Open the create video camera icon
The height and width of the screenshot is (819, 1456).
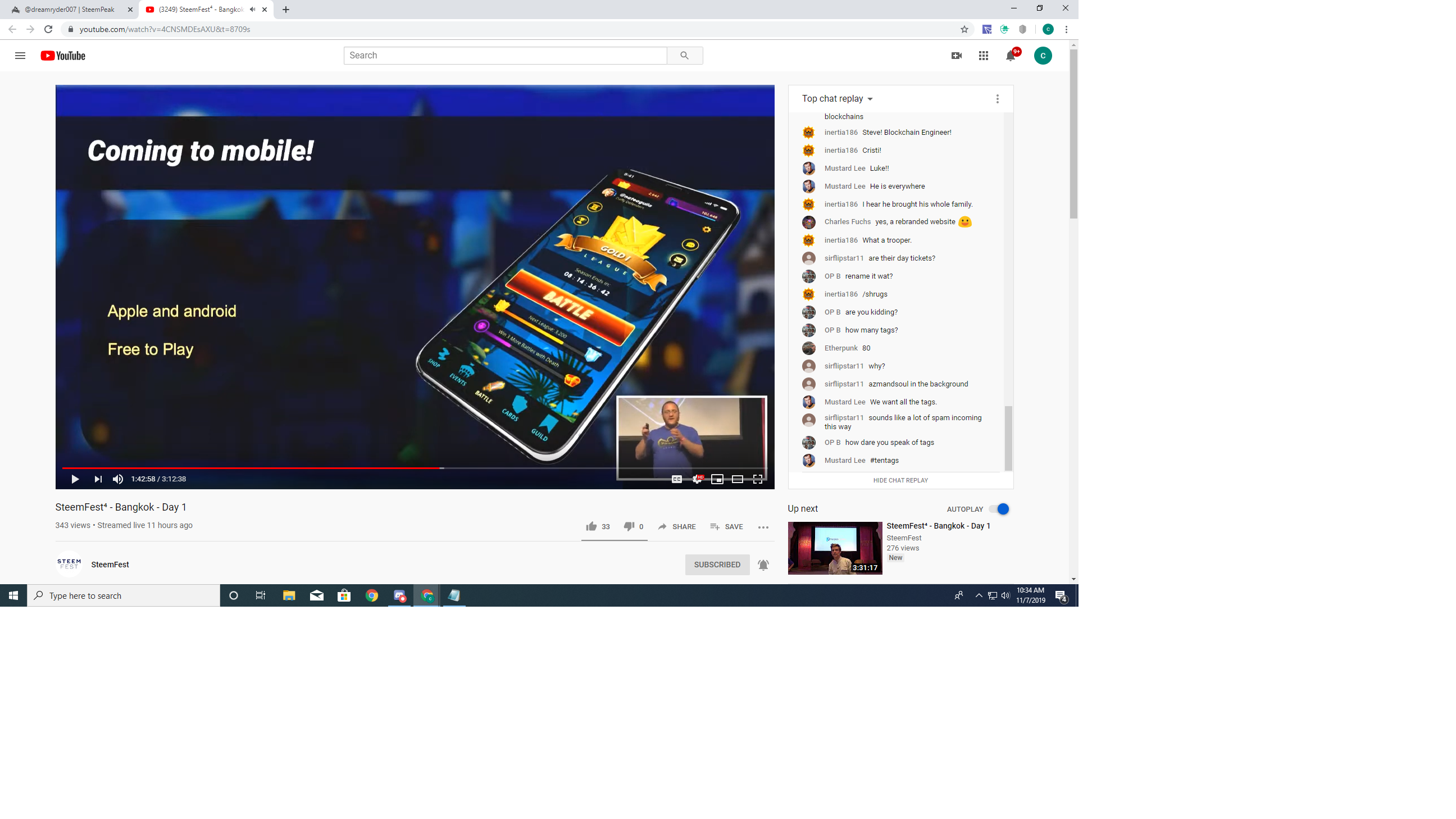coord(957,56)
